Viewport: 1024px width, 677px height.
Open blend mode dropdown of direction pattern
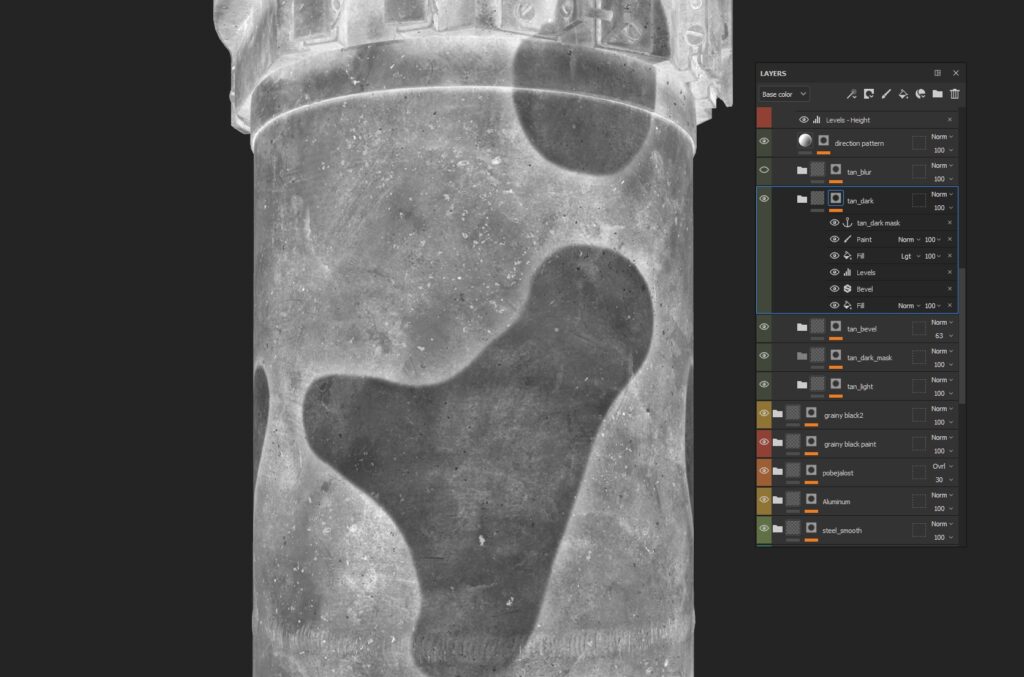pos(942,136)
